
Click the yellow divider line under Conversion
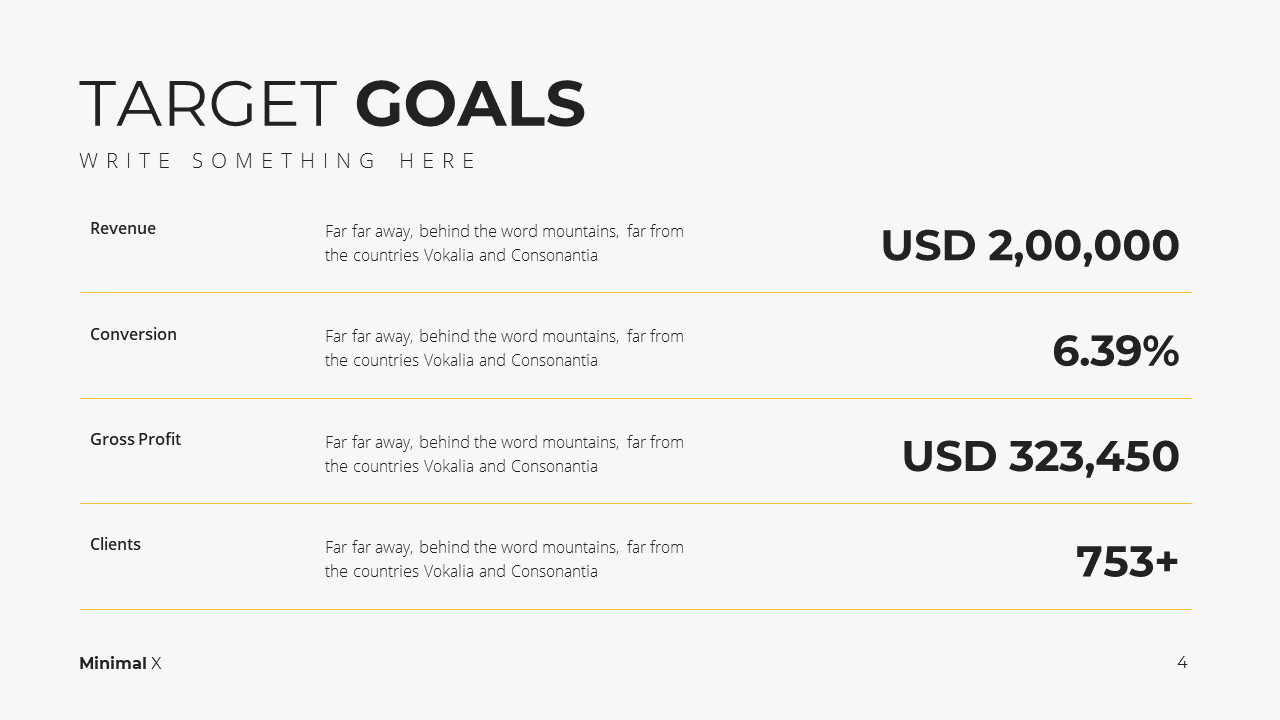pyautogui.click(x=636, y=398)
